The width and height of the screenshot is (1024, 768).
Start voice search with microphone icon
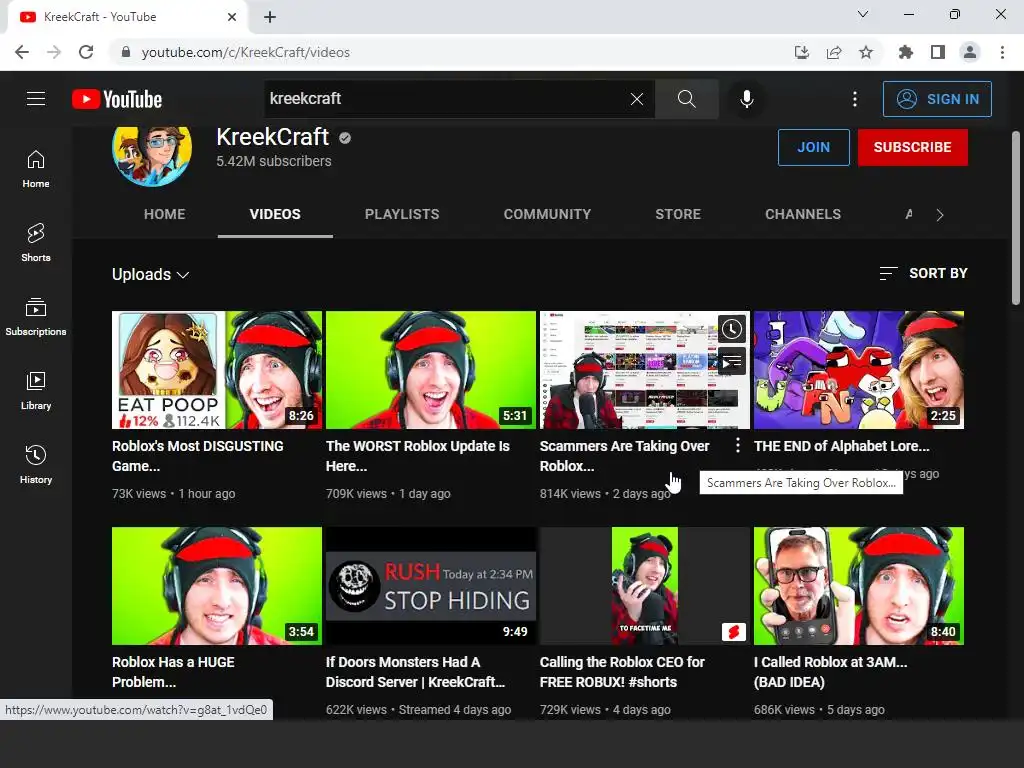[x=746, y=99]
